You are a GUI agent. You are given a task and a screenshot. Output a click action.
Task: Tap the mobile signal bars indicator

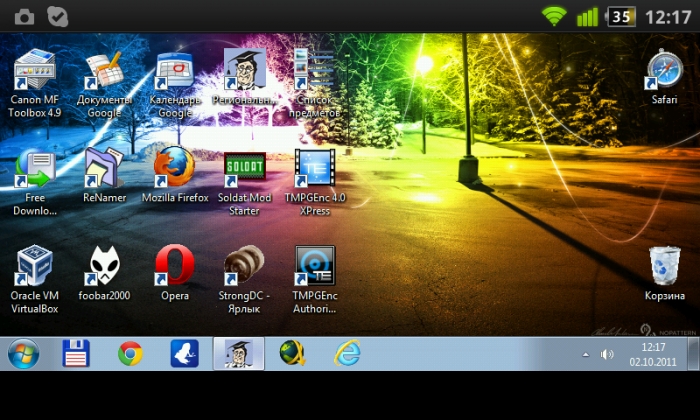pyautogui.click(x=587, y=17)
